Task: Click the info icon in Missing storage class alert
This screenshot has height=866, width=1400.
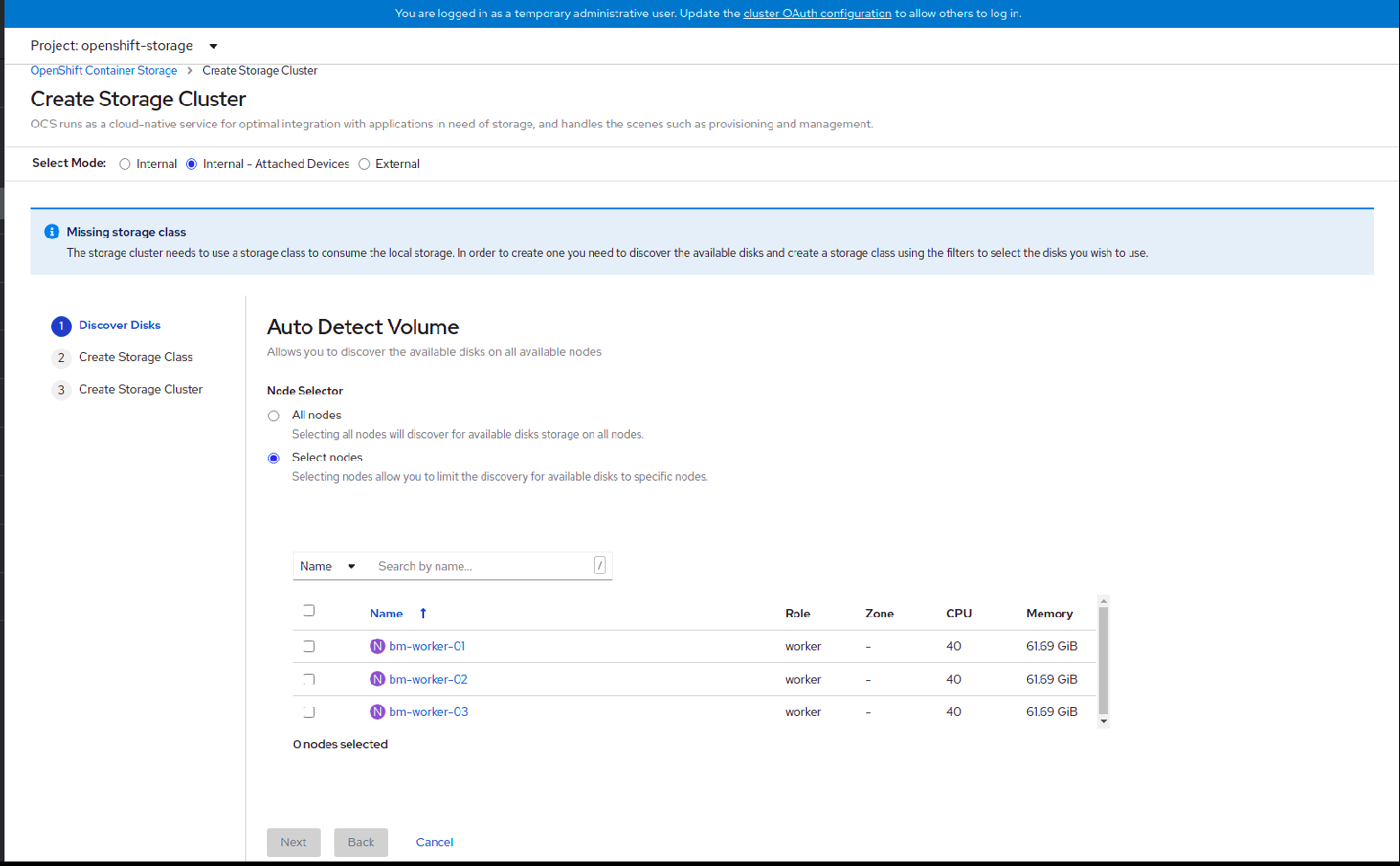Action: pos(52,232)
